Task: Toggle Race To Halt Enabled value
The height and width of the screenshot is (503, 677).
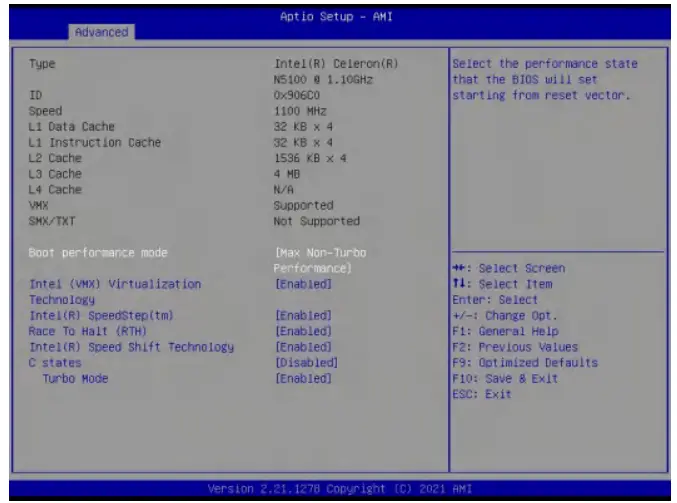Action: (304, 331)
